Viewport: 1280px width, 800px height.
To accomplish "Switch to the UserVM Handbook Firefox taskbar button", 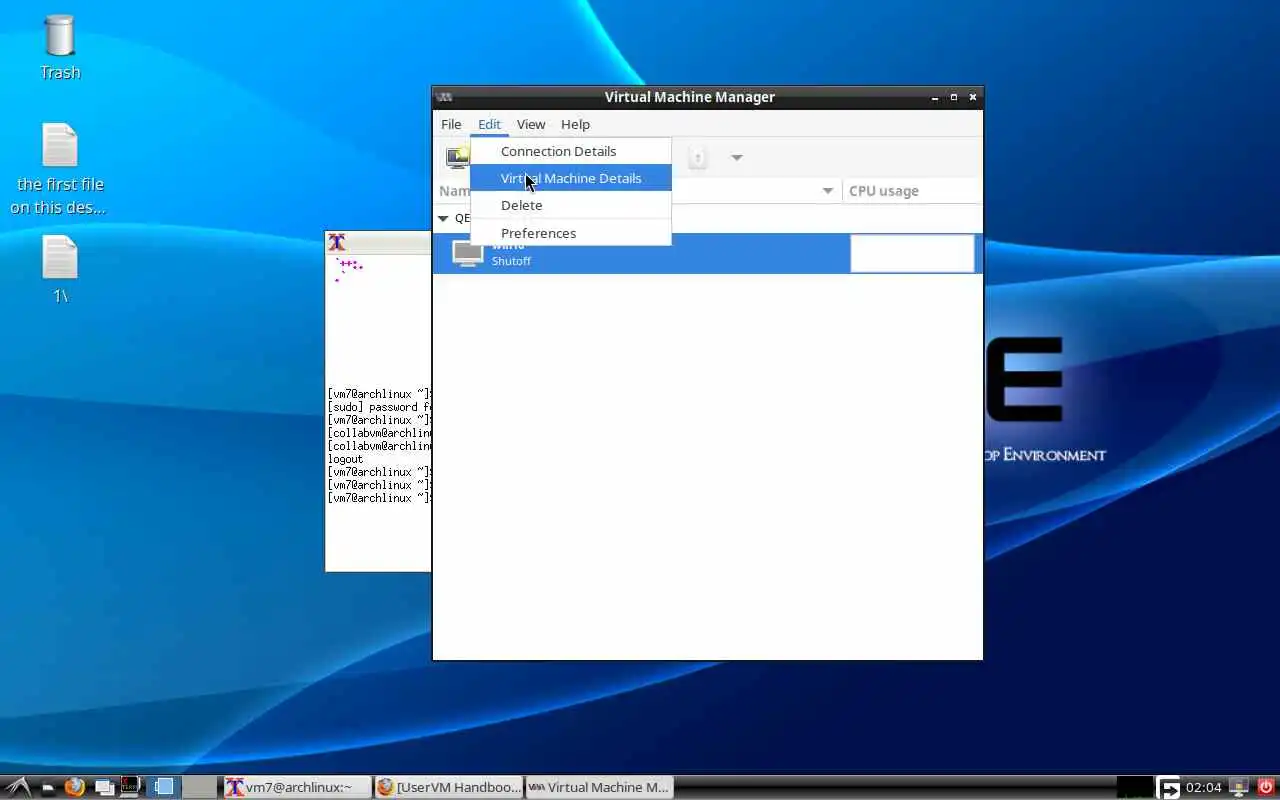I will (x=448, y=787).
